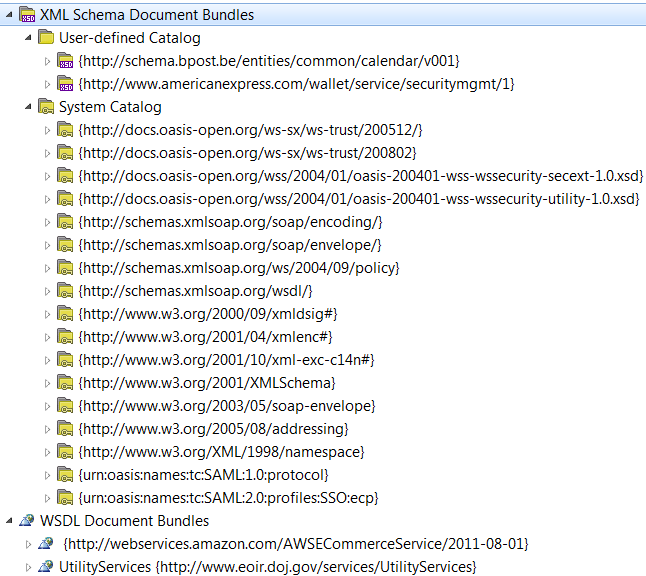Expand the xmldsig# node
The width and height of the screenshot is (646, 576).
pyautogui.click(x=47, y=315)
